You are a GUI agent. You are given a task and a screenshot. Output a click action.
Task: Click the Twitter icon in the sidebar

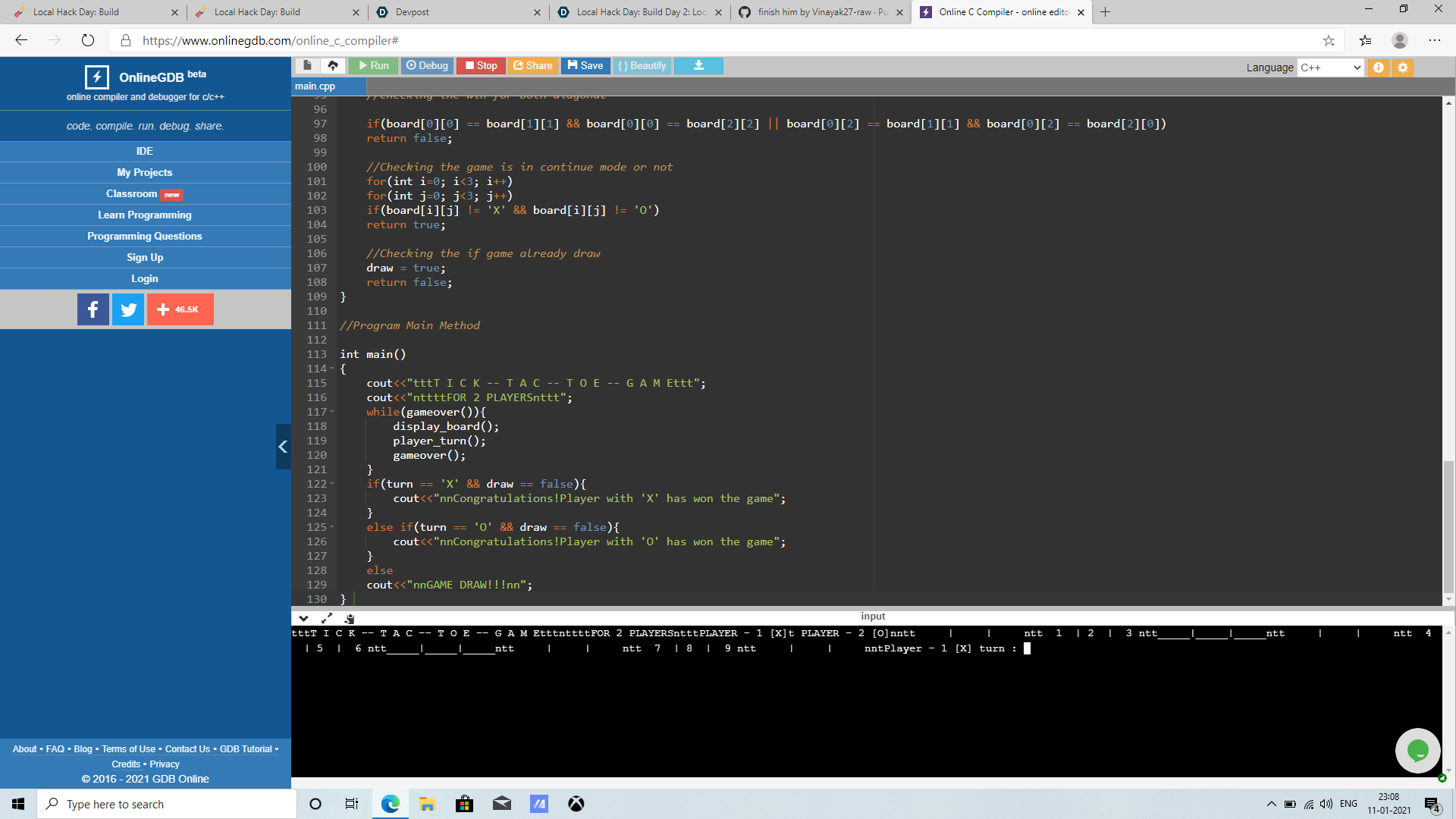[x=127, y=309]
